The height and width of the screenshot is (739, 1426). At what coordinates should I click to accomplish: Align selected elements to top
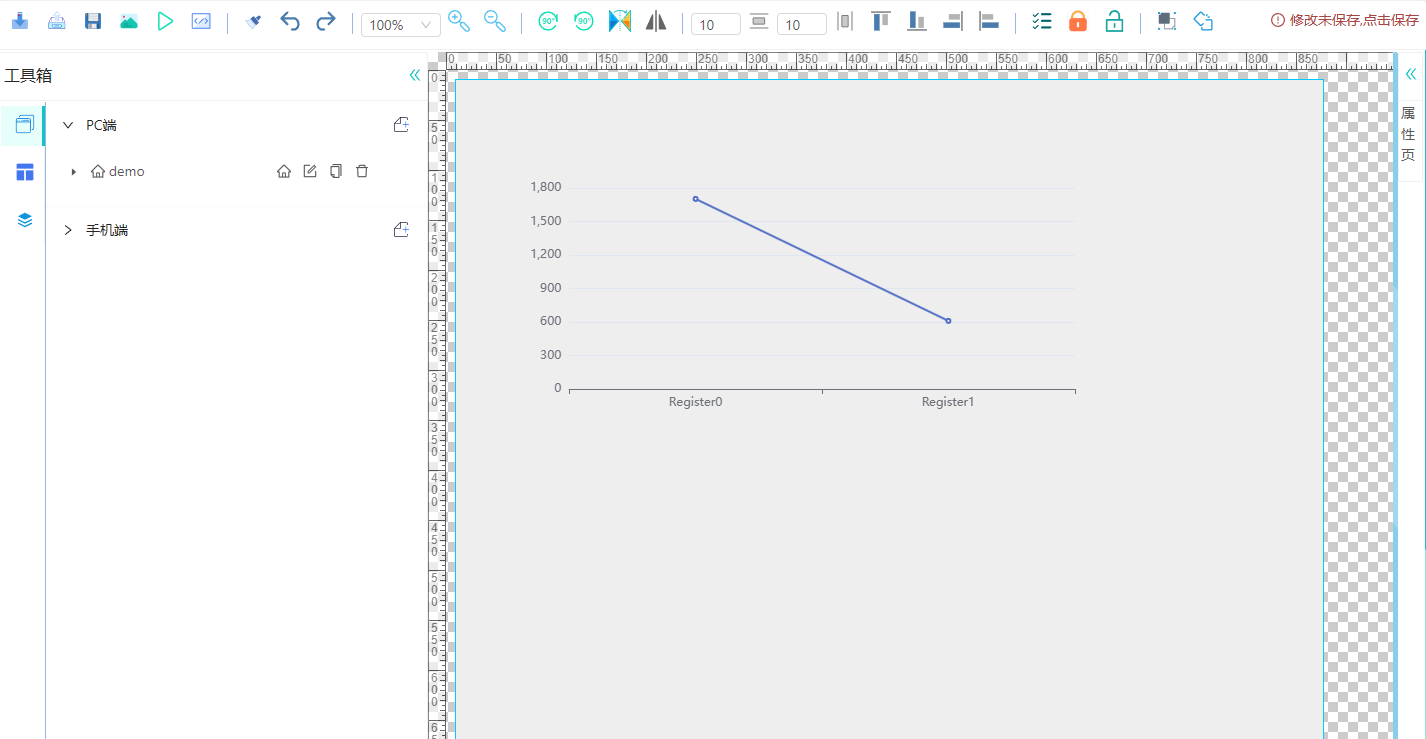point(881,21)
